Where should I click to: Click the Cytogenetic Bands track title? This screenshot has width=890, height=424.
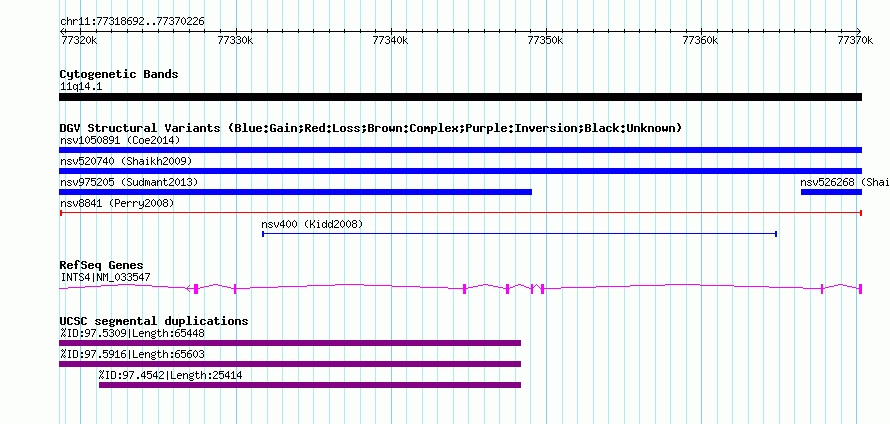point(119,74)
